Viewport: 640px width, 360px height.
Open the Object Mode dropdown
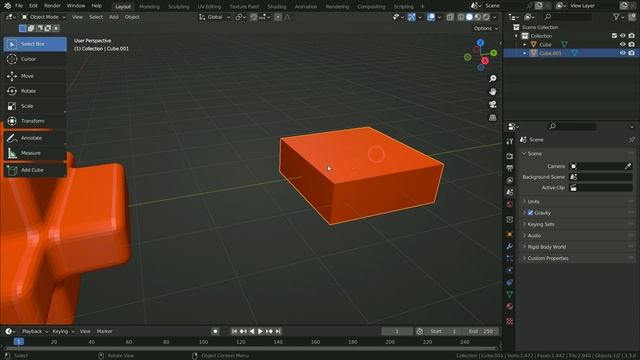(x=44, y=17)
